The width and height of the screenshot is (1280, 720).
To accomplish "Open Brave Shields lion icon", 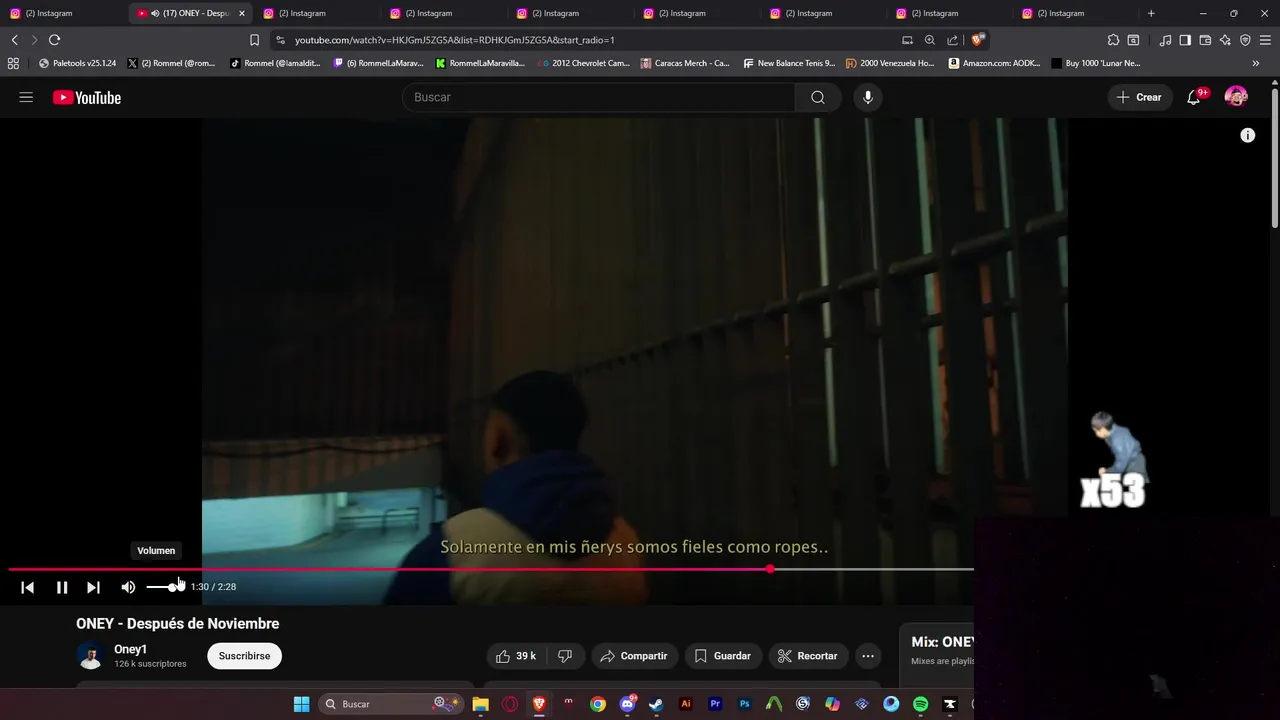I will (x=977, y=40).
